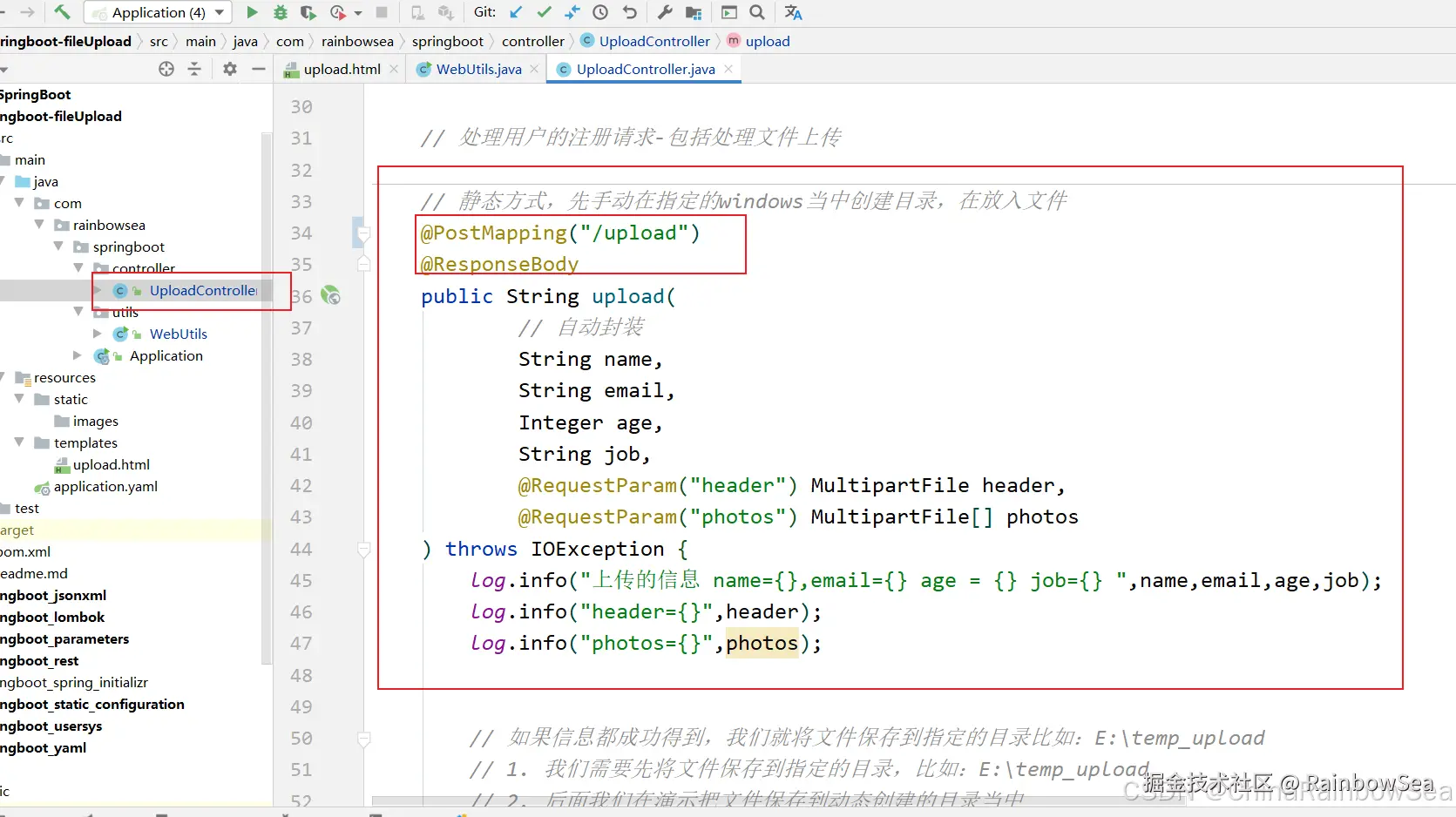Git: update project with the blue arrow
Screen dimensions: 1456x817
517,12
